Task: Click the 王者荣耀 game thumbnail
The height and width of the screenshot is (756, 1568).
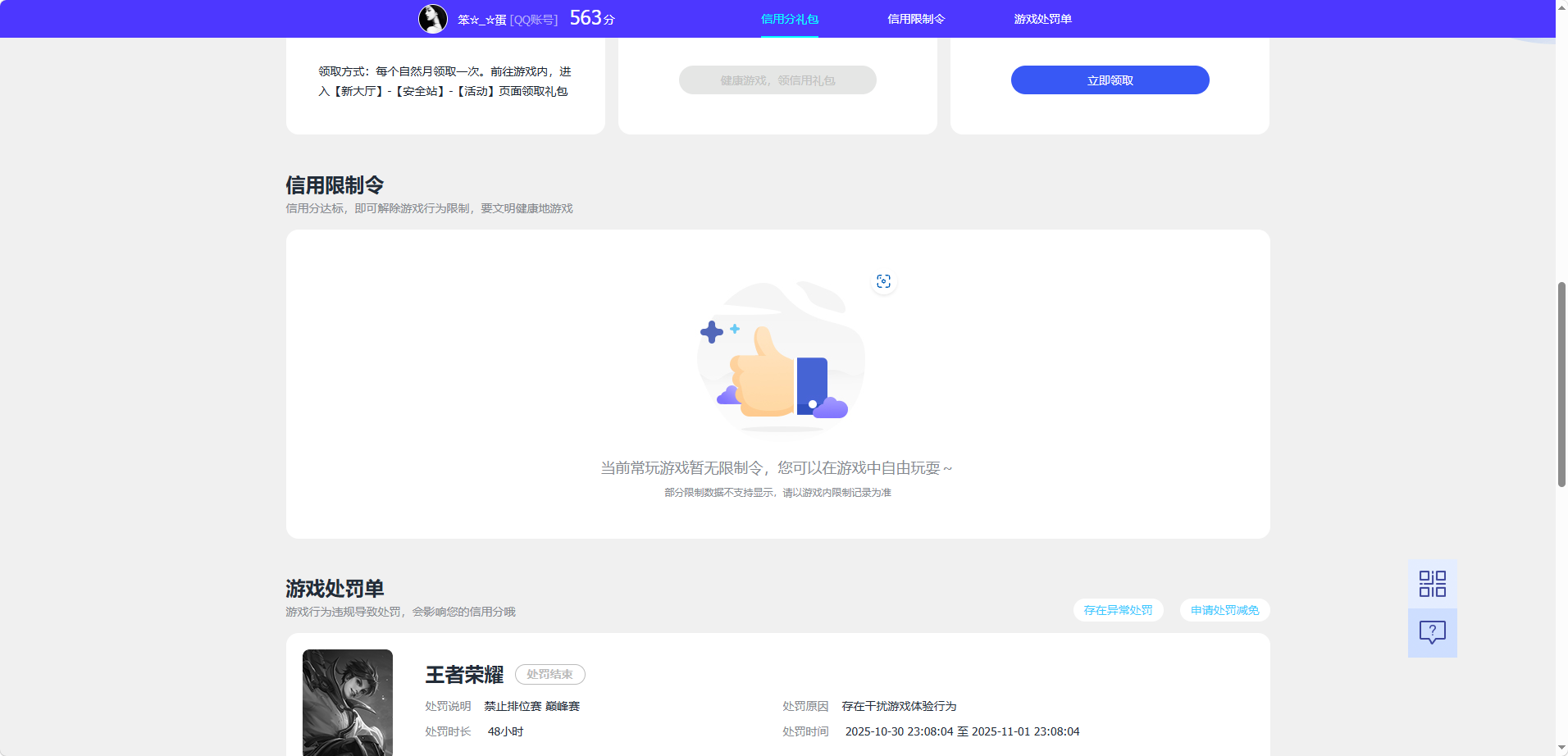Action: click(348, 703)
